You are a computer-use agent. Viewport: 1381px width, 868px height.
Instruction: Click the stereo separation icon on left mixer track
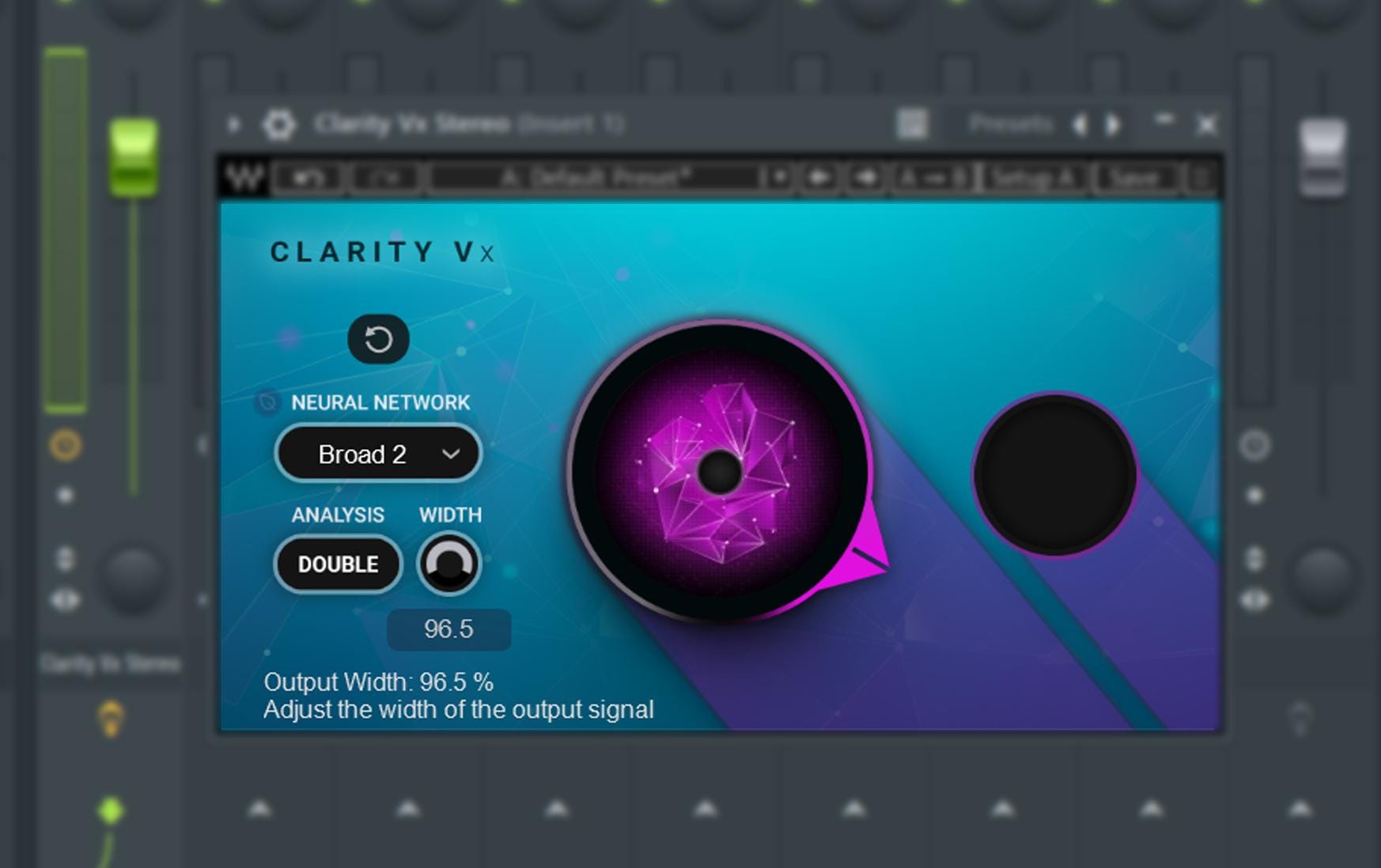click(x=66, y=601)
